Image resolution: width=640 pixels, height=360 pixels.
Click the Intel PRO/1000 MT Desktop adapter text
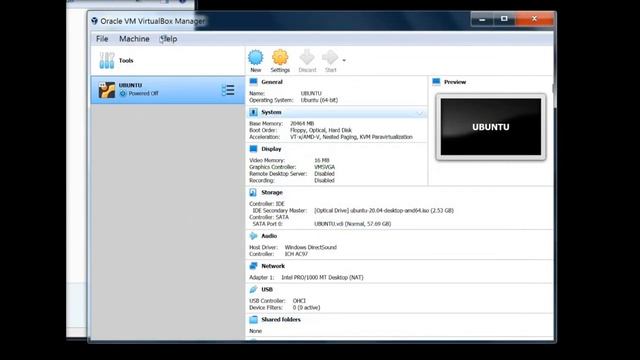coord(322,277)
